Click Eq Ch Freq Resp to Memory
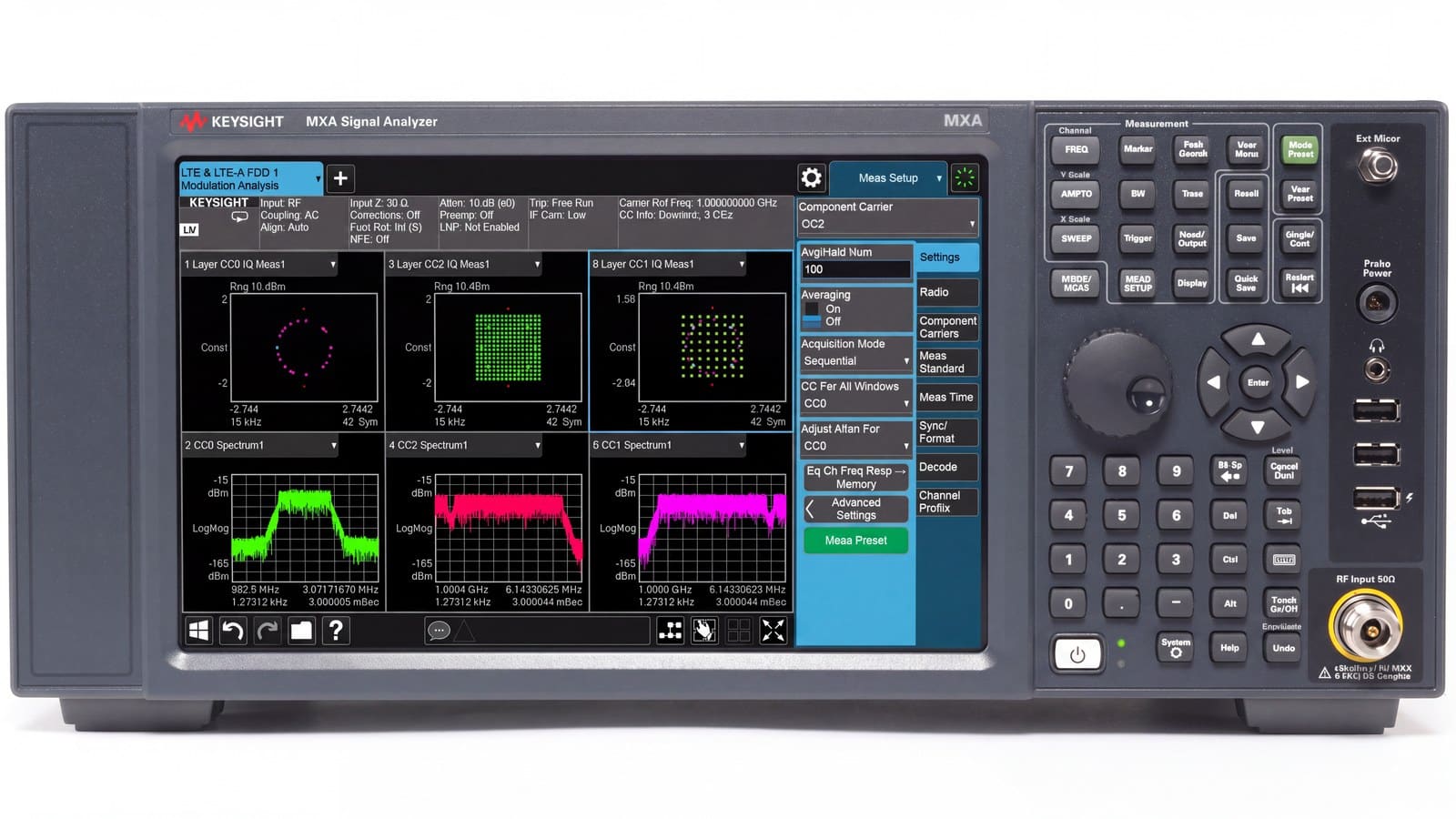Viewport: 1456px width, 819px height. [856, 478]
